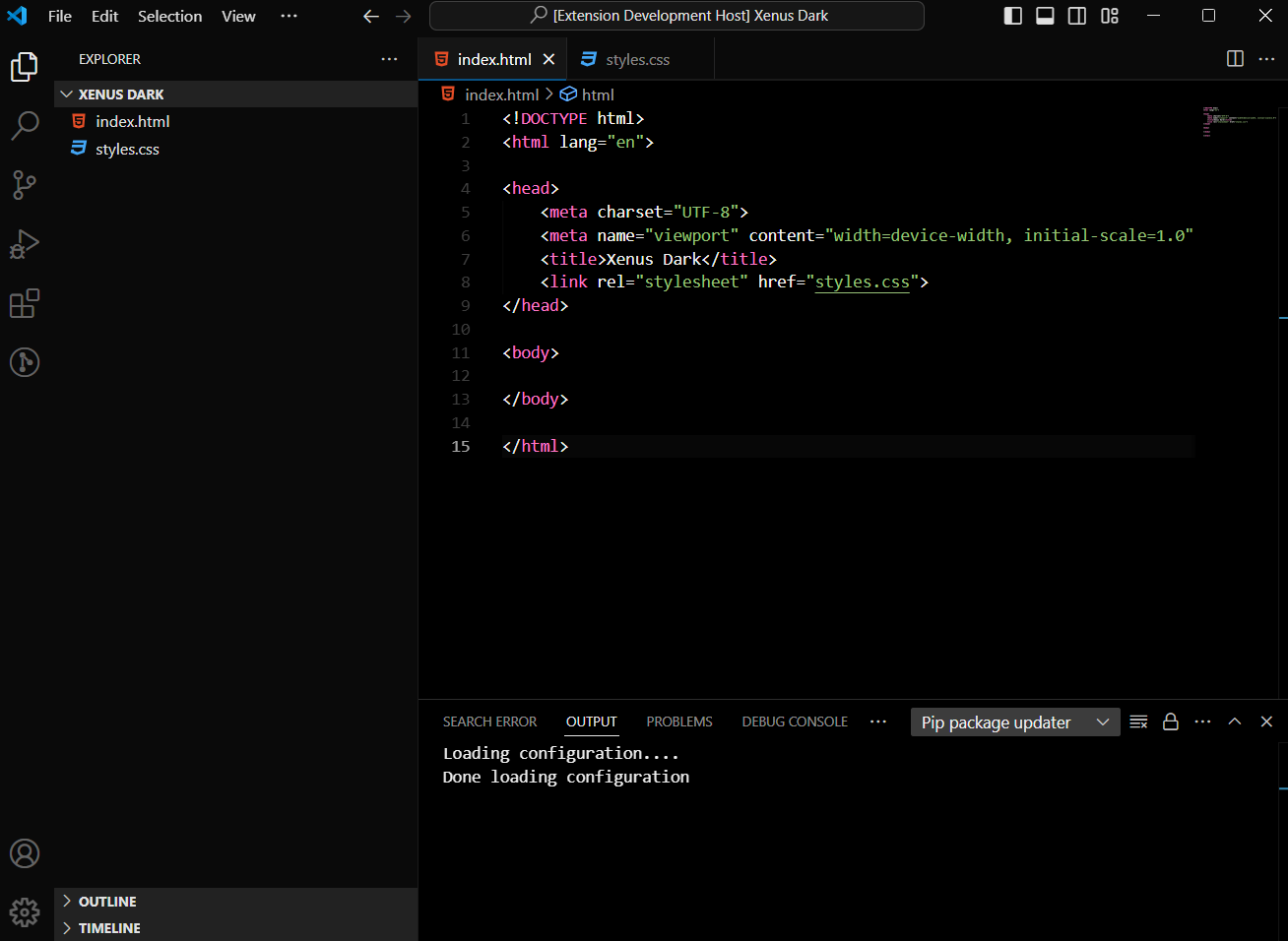Toggle the secondary side bar layout icon
The height and width of the screenshot is (941, 1288).
pos(1077,16)
